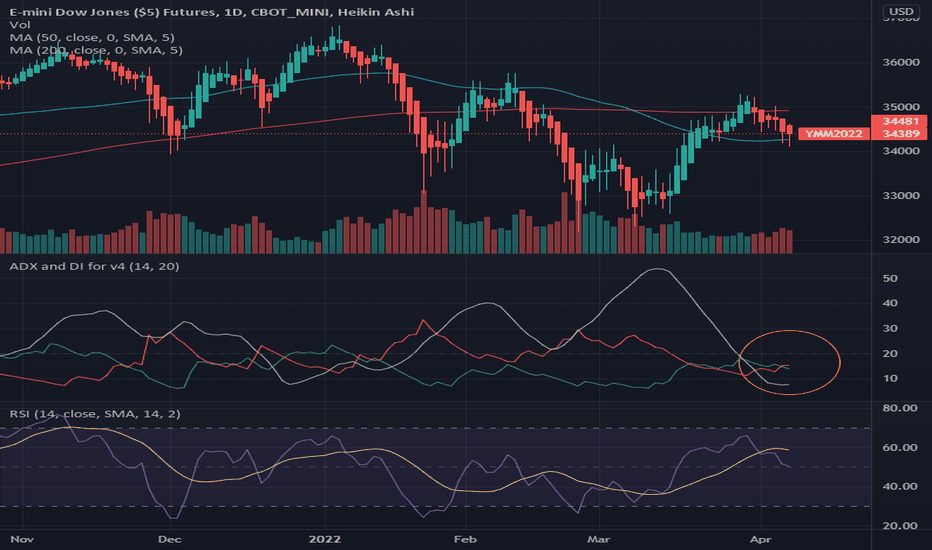Click the 34000 price axis label
The width and height of the screenshot is (932, 550).
pyautogui.click(x=901, y=151)
